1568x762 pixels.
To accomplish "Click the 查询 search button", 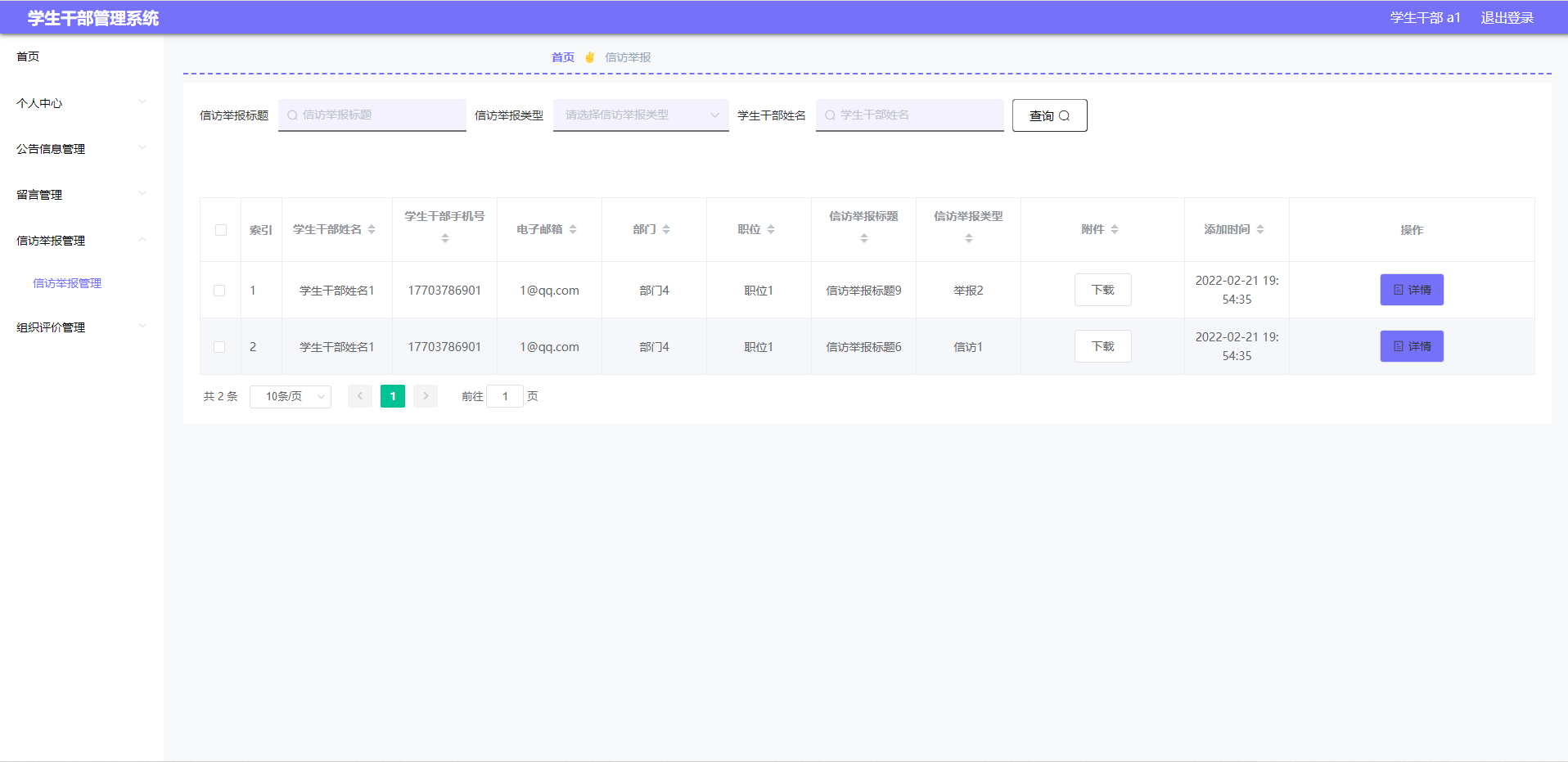I will (1050, 115).
